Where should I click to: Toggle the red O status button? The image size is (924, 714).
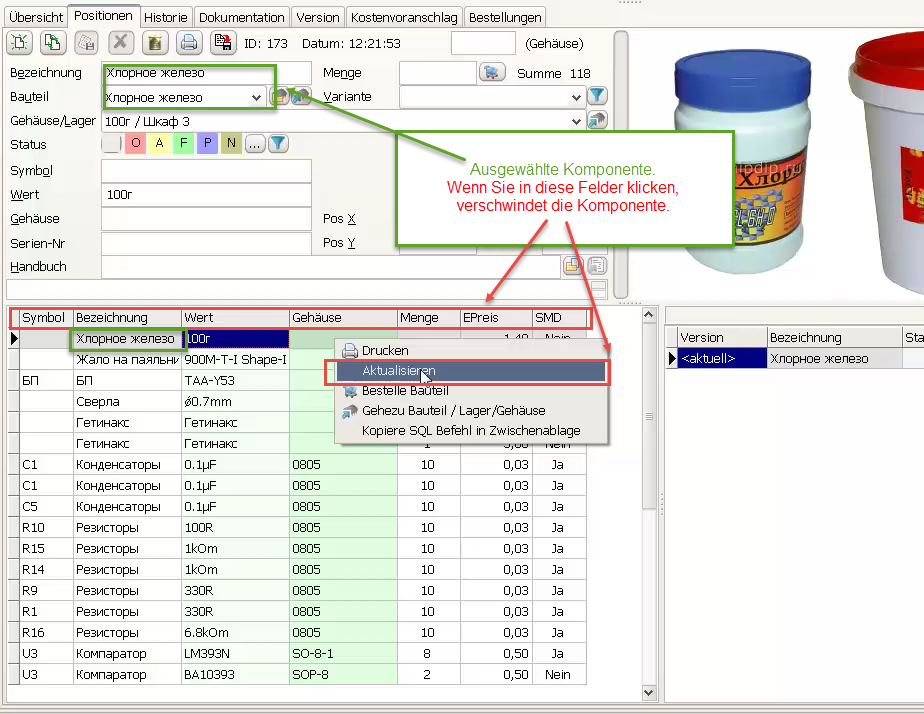pos(135,144)
